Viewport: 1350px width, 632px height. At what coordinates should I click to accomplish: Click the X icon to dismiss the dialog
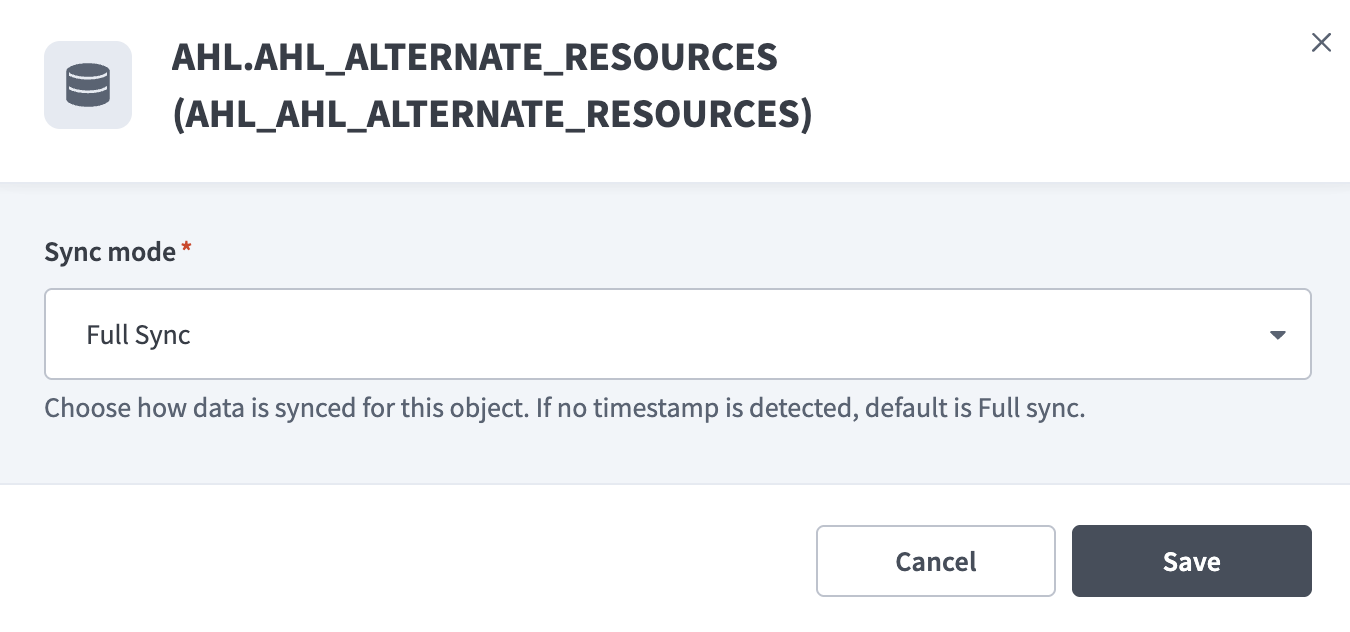pos(1321,42)
